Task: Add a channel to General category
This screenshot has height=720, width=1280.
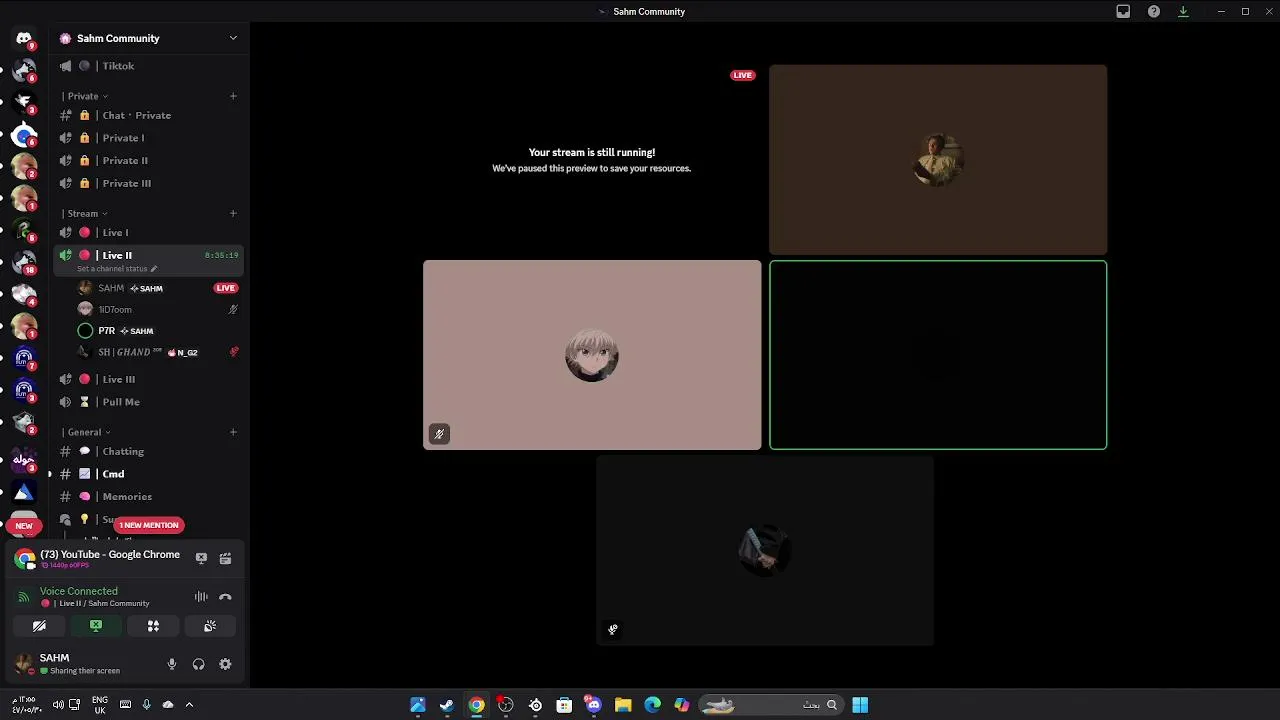Action: point(233,432)
